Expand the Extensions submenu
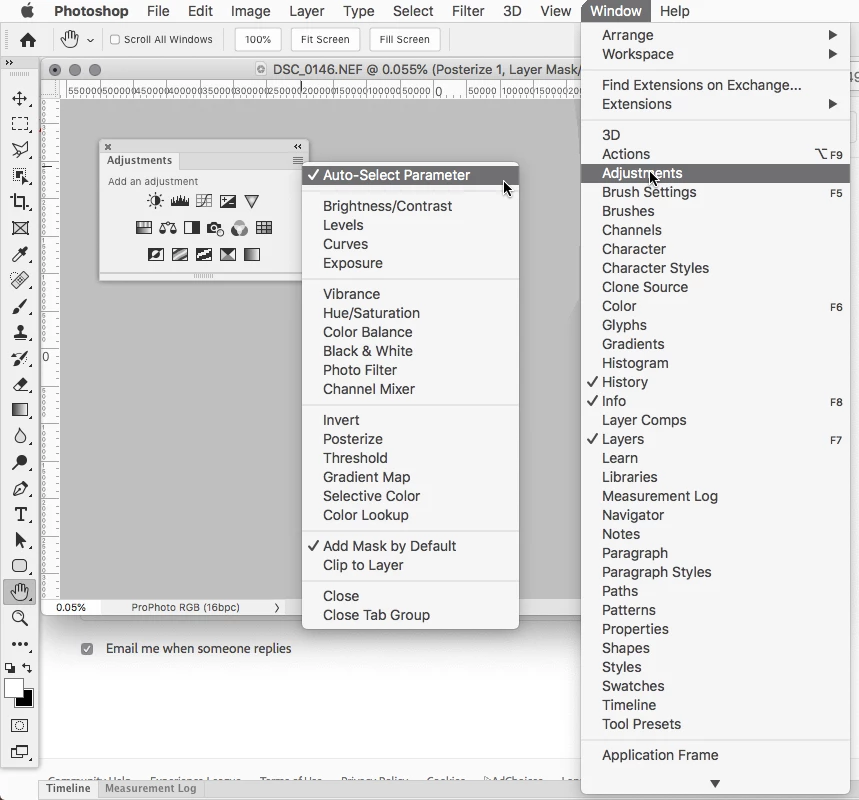The height and width of the screenshot is (800, 859). [715, 104]
